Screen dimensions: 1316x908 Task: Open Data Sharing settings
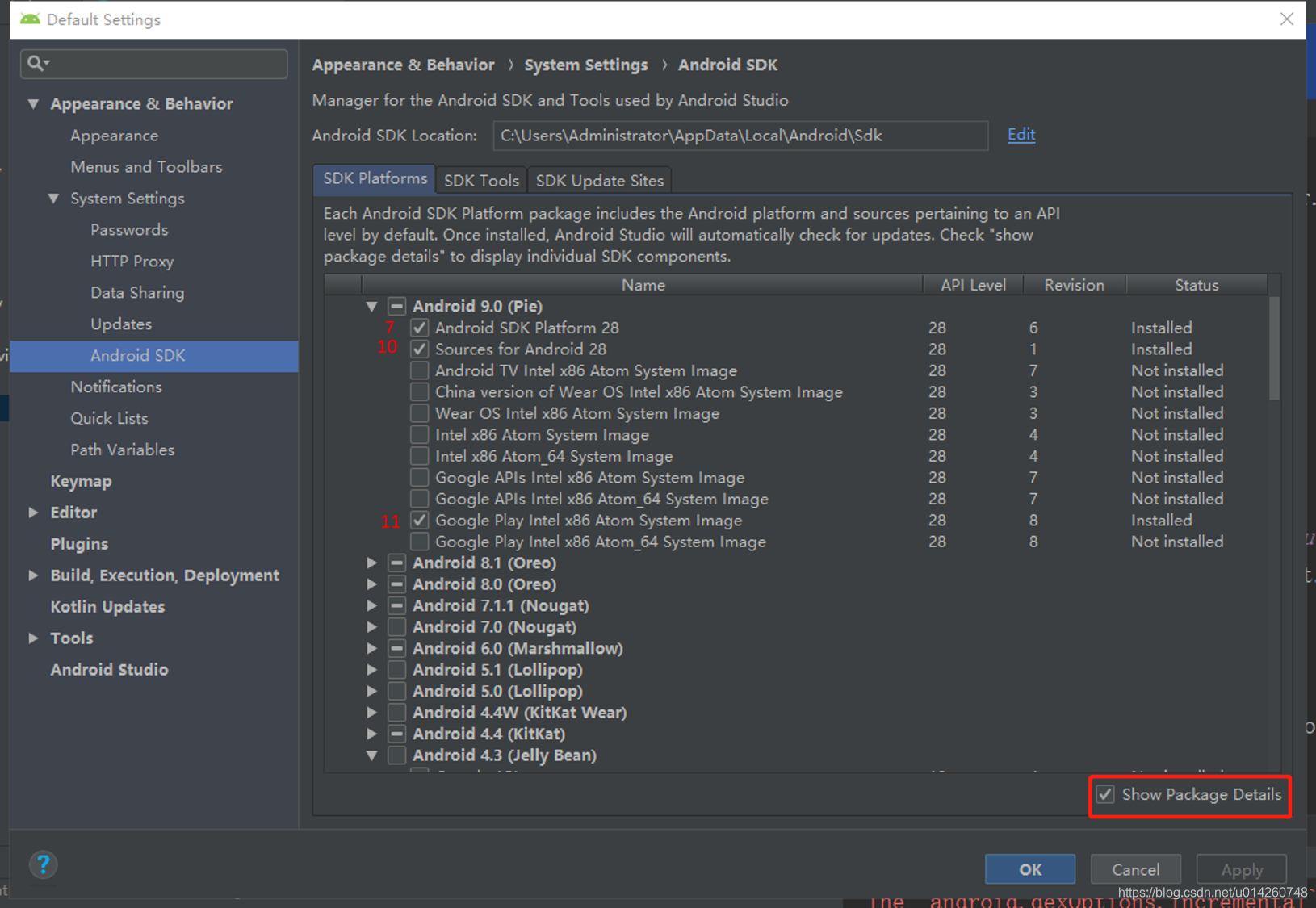tap(137, 293)
